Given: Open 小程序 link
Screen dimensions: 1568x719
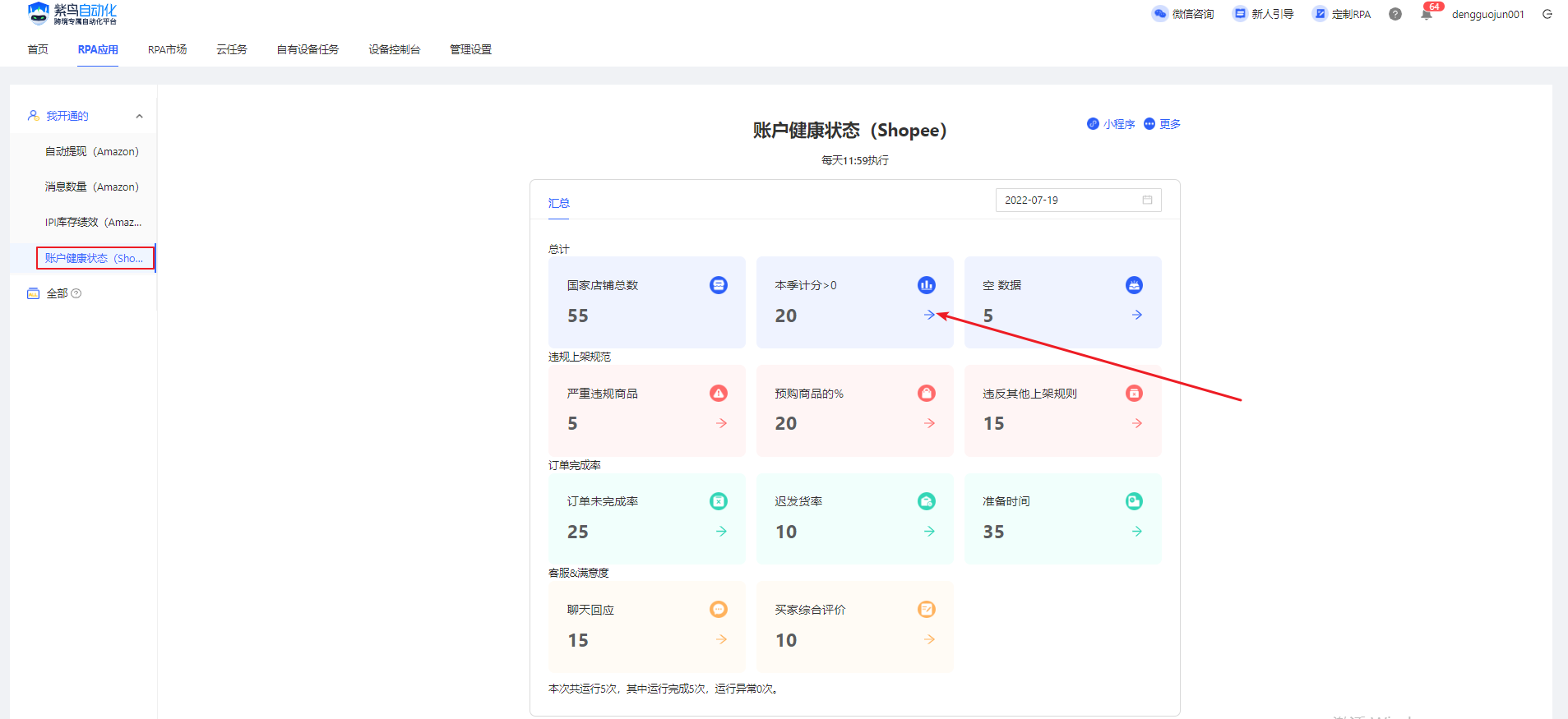Looking at the screenshot, I should pos(1111,124).
